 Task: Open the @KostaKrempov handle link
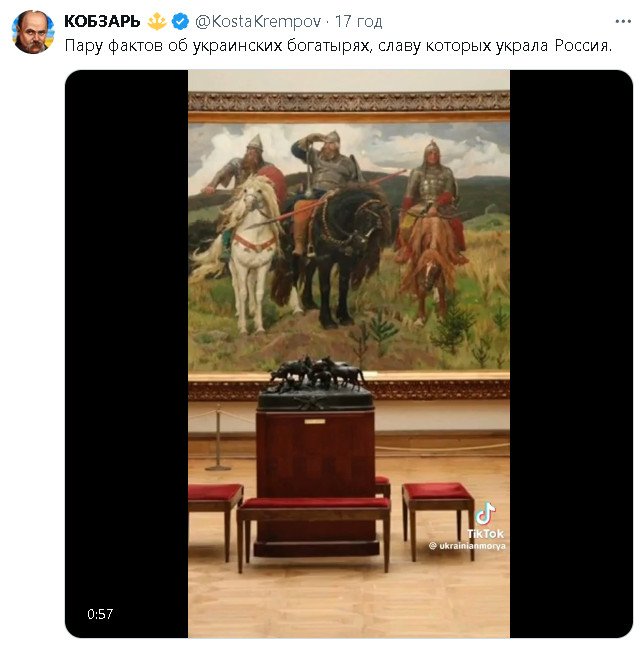pyautogui.click(x=258, y=22)
